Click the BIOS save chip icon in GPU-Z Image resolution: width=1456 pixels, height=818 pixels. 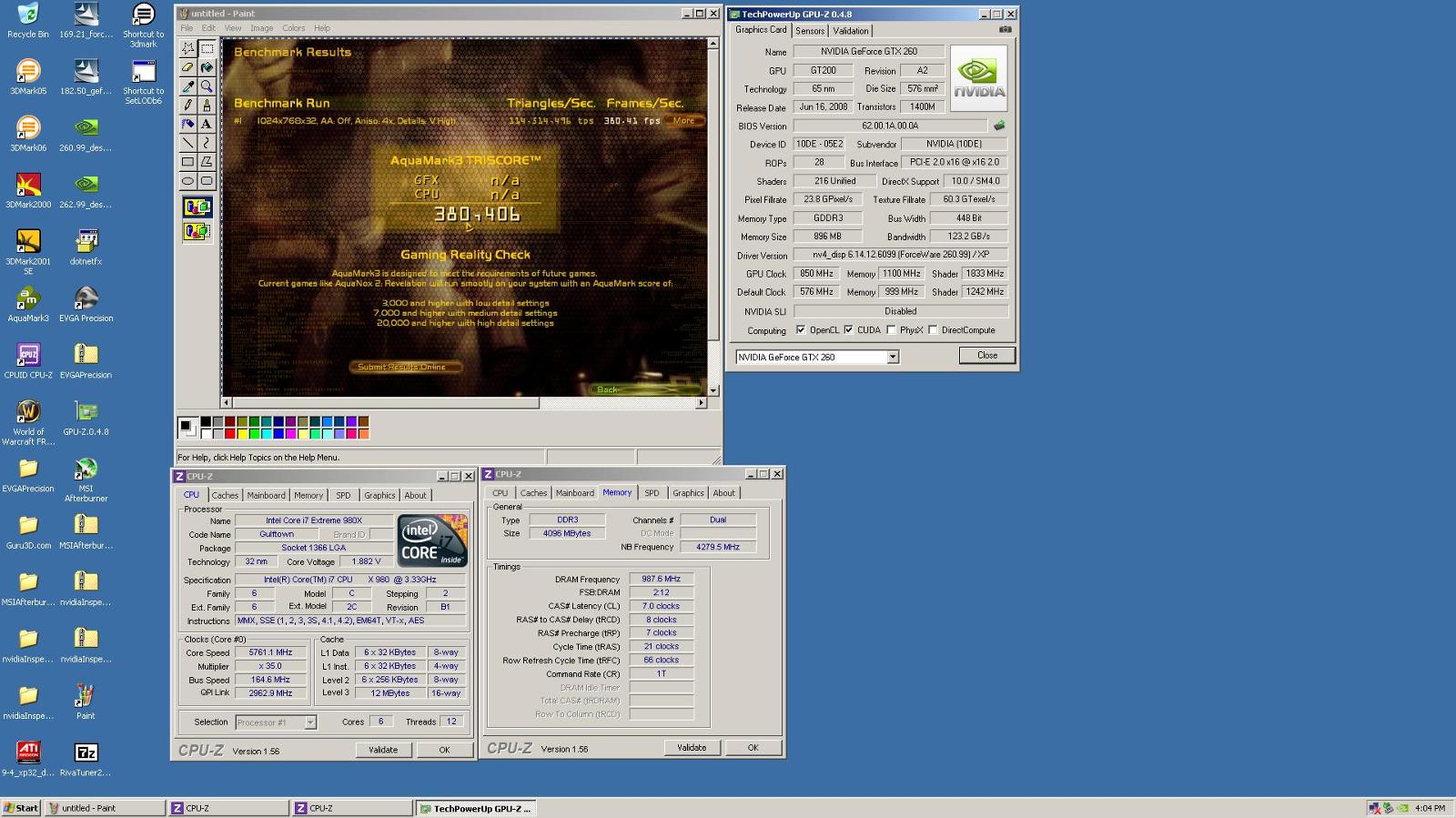click(x=999, y=126)
